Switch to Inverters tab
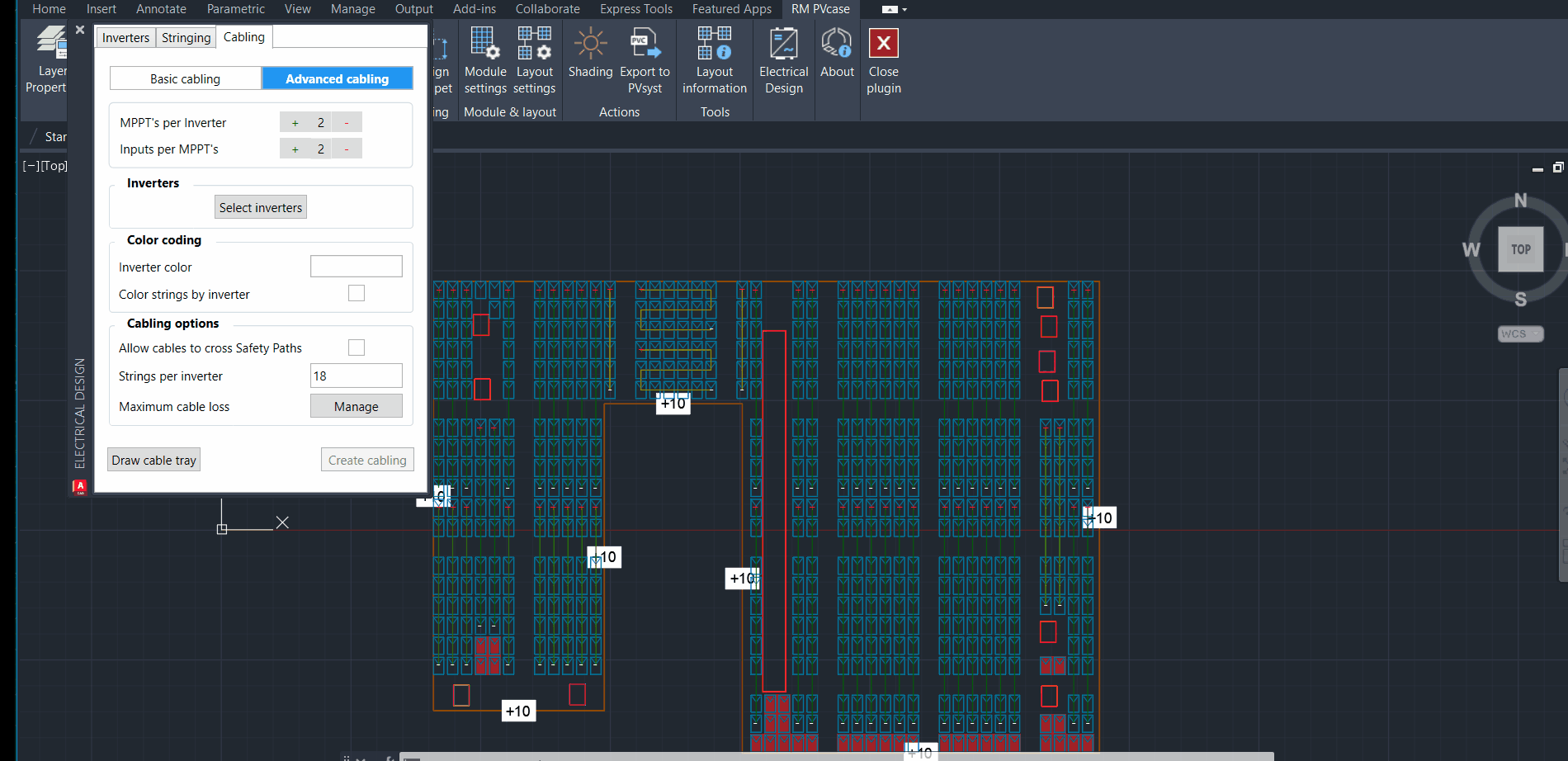1568x761 pixels. click(125, 38)
